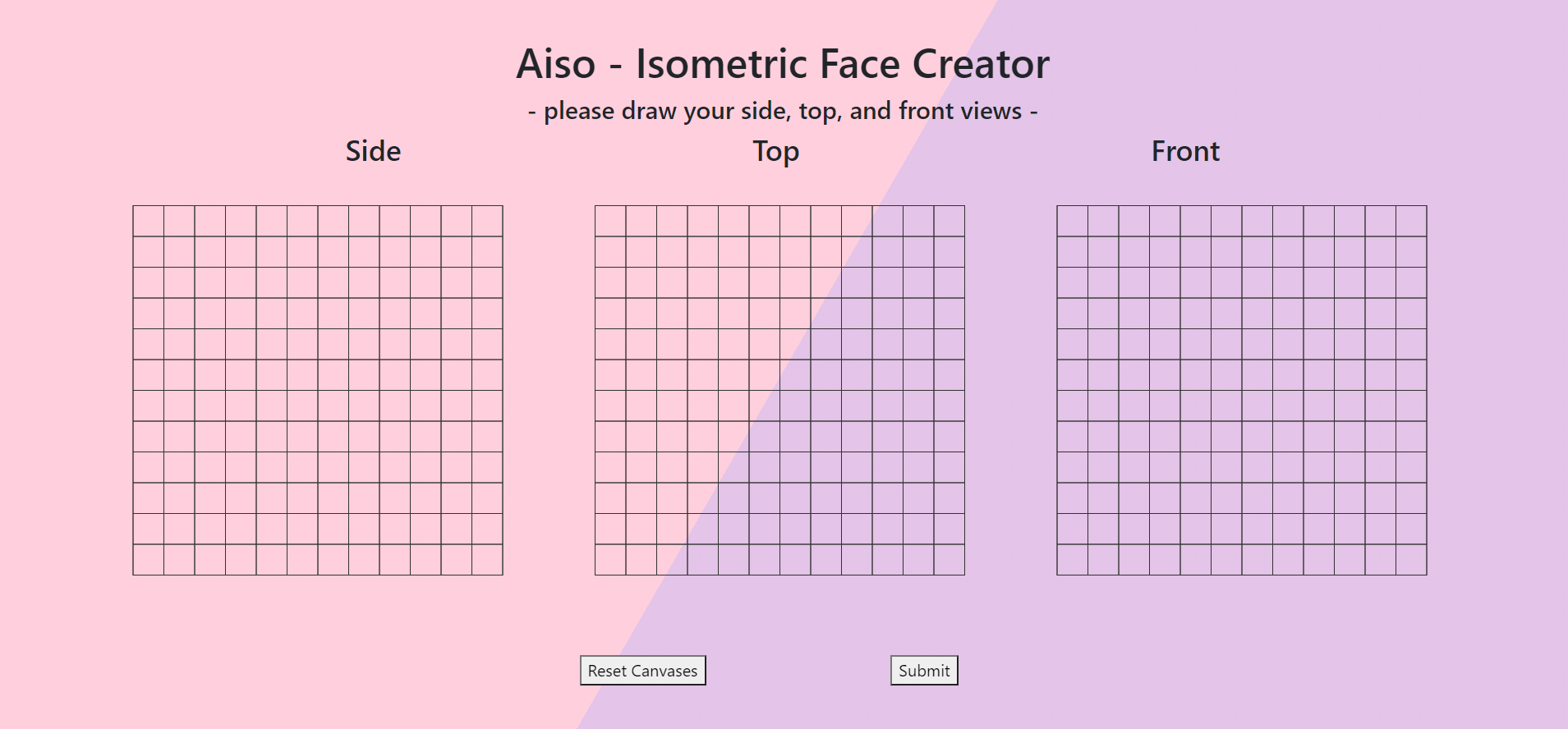This screenshot has height=729, width=1568.
Task: Click the Top view heading
Action: 775,151
